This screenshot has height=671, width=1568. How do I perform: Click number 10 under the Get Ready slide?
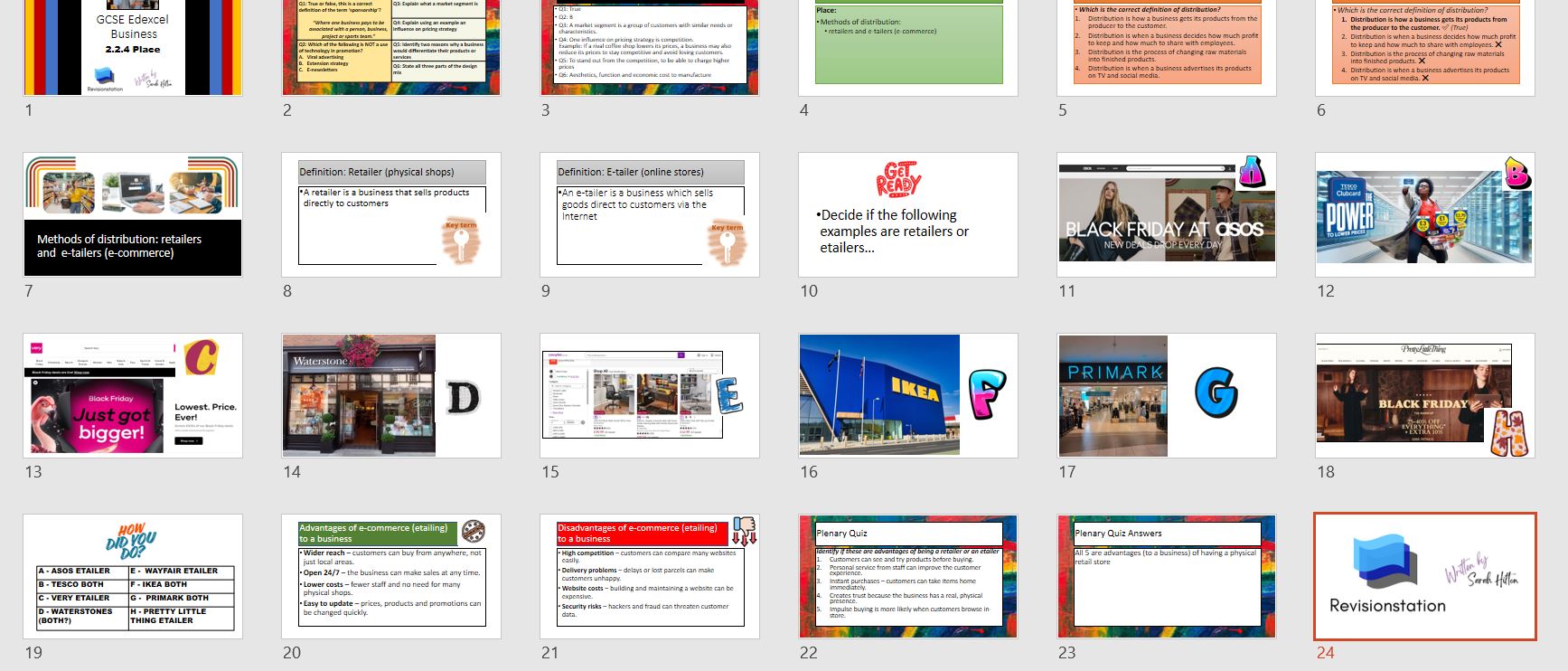pyautogui.click(x=809, y=291)
